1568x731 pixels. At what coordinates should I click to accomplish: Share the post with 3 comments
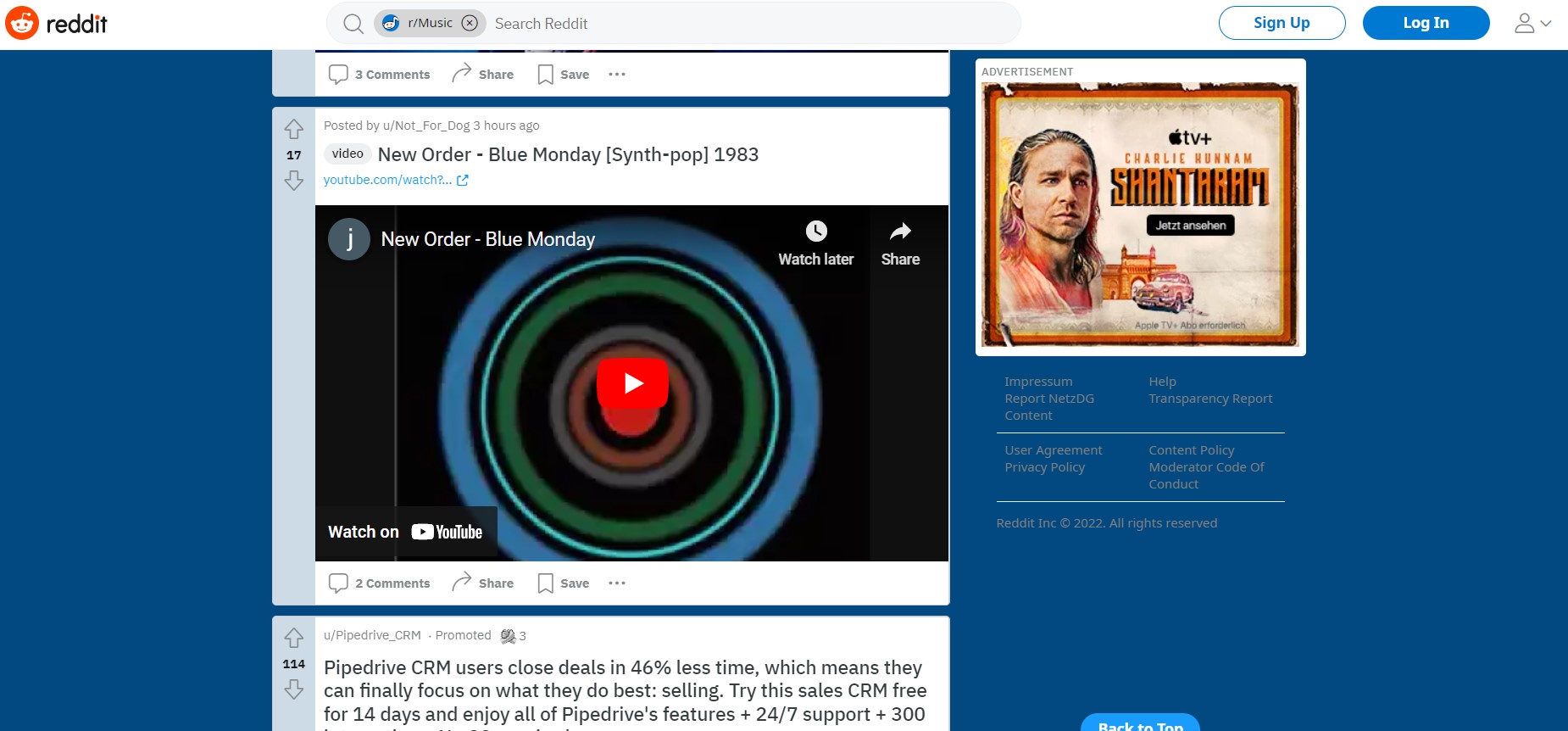click(483, 74)
